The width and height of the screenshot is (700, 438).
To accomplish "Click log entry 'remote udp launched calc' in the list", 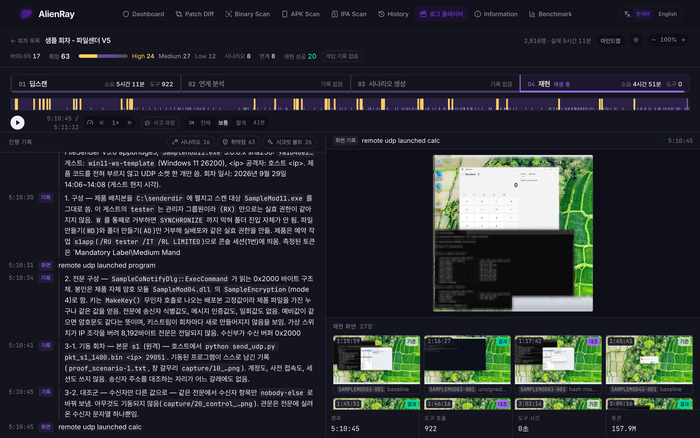I will [100, 427].
